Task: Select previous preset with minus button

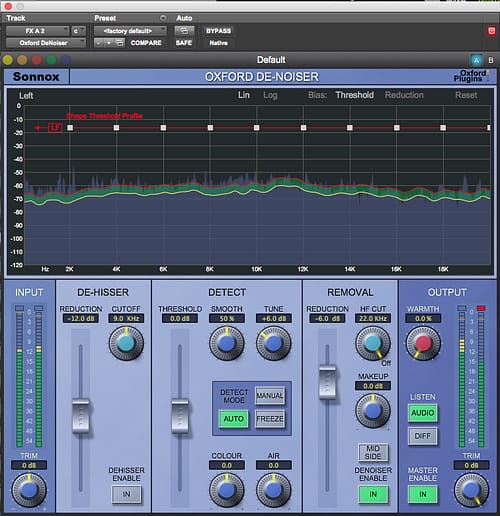Action: coord(98,43)
